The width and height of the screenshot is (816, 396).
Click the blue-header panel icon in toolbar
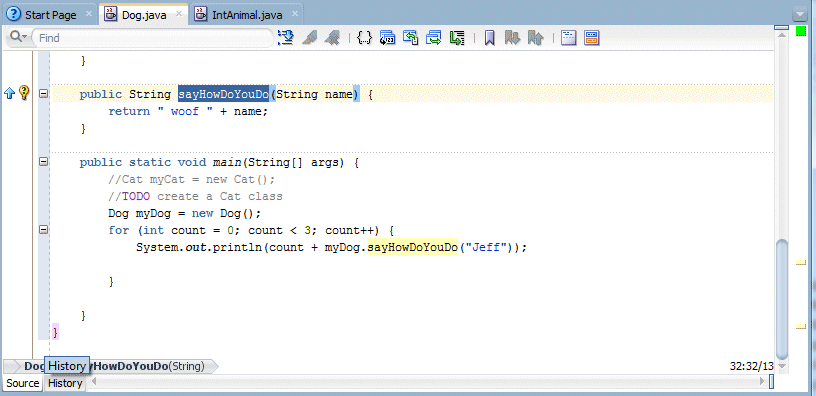pos(569,37)
